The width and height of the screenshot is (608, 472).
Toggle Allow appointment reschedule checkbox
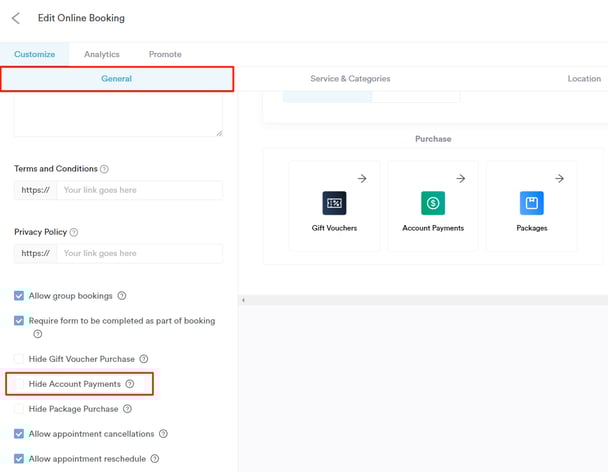[19, 458]
